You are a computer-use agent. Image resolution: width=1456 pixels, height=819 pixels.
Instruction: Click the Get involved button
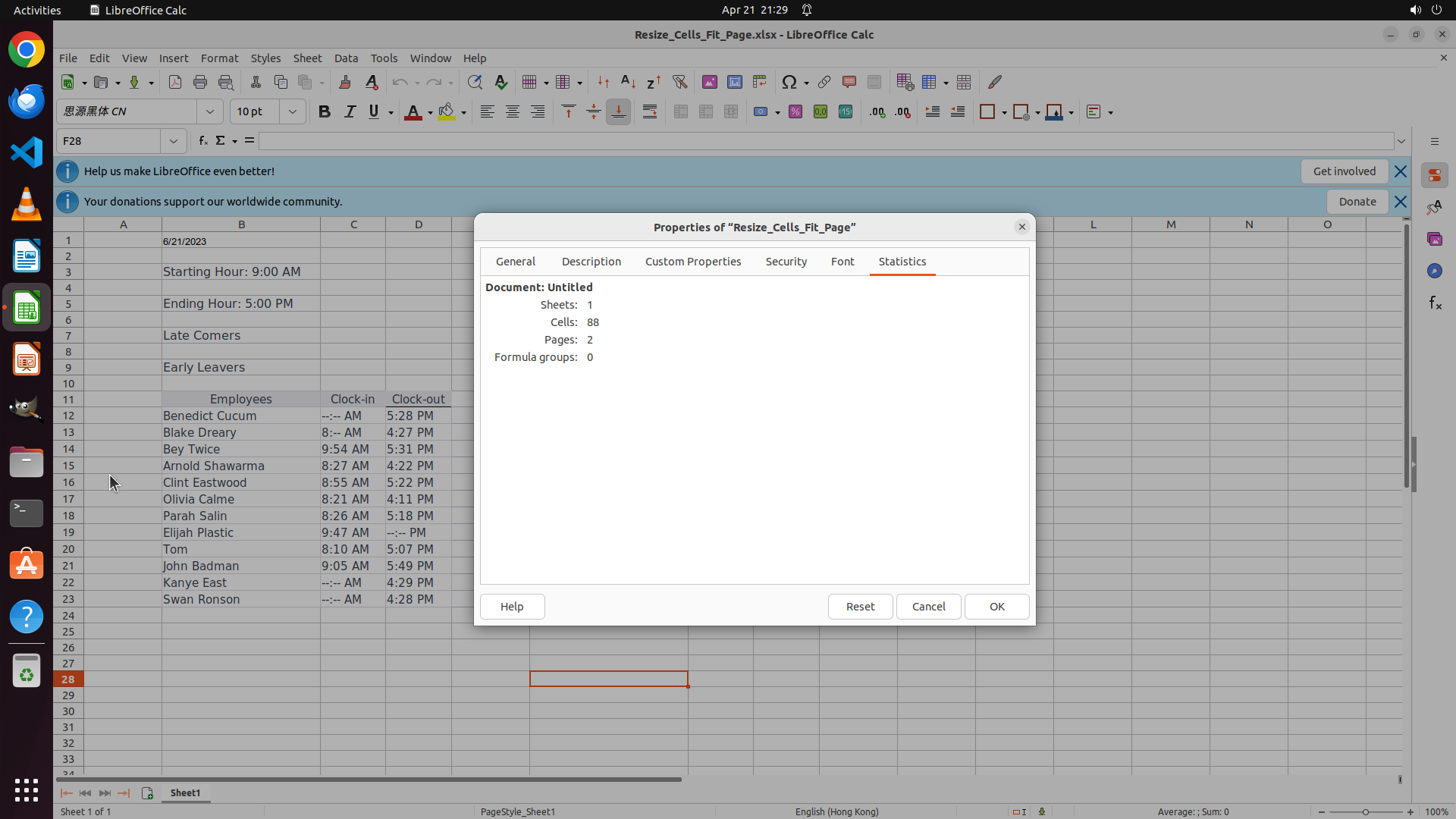(1344, 171)
